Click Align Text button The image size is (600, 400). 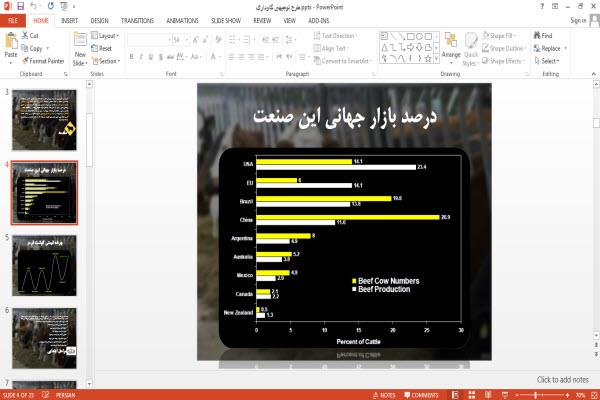(x=331, y=48)
